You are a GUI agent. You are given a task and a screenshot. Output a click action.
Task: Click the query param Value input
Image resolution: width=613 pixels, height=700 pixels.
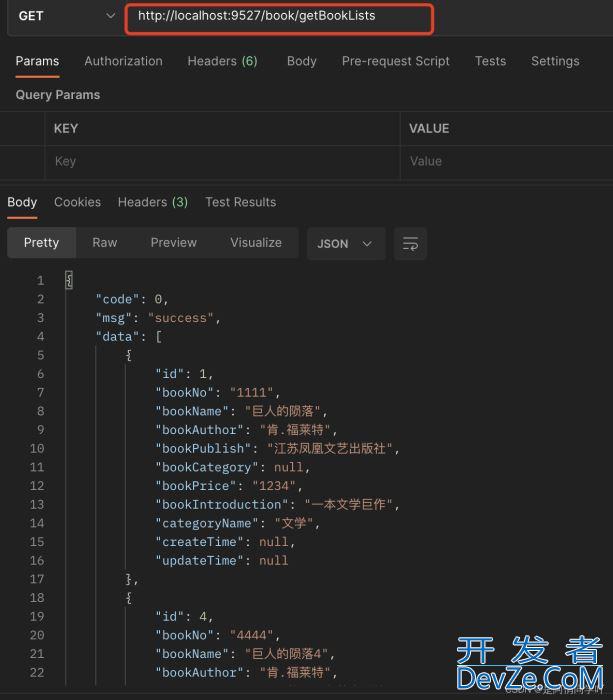(507, 162)
